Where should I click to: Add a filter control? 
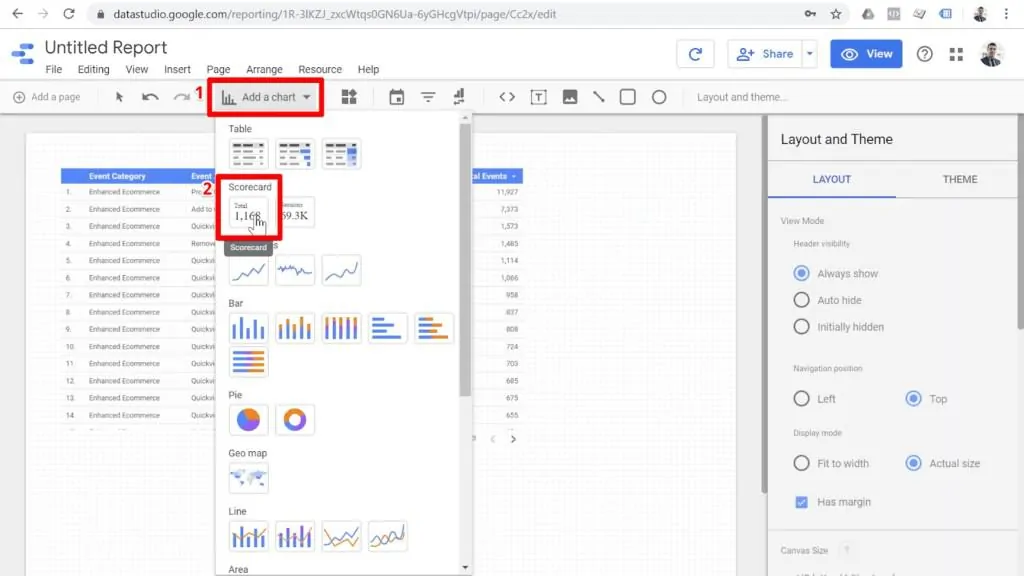point(428,97)
